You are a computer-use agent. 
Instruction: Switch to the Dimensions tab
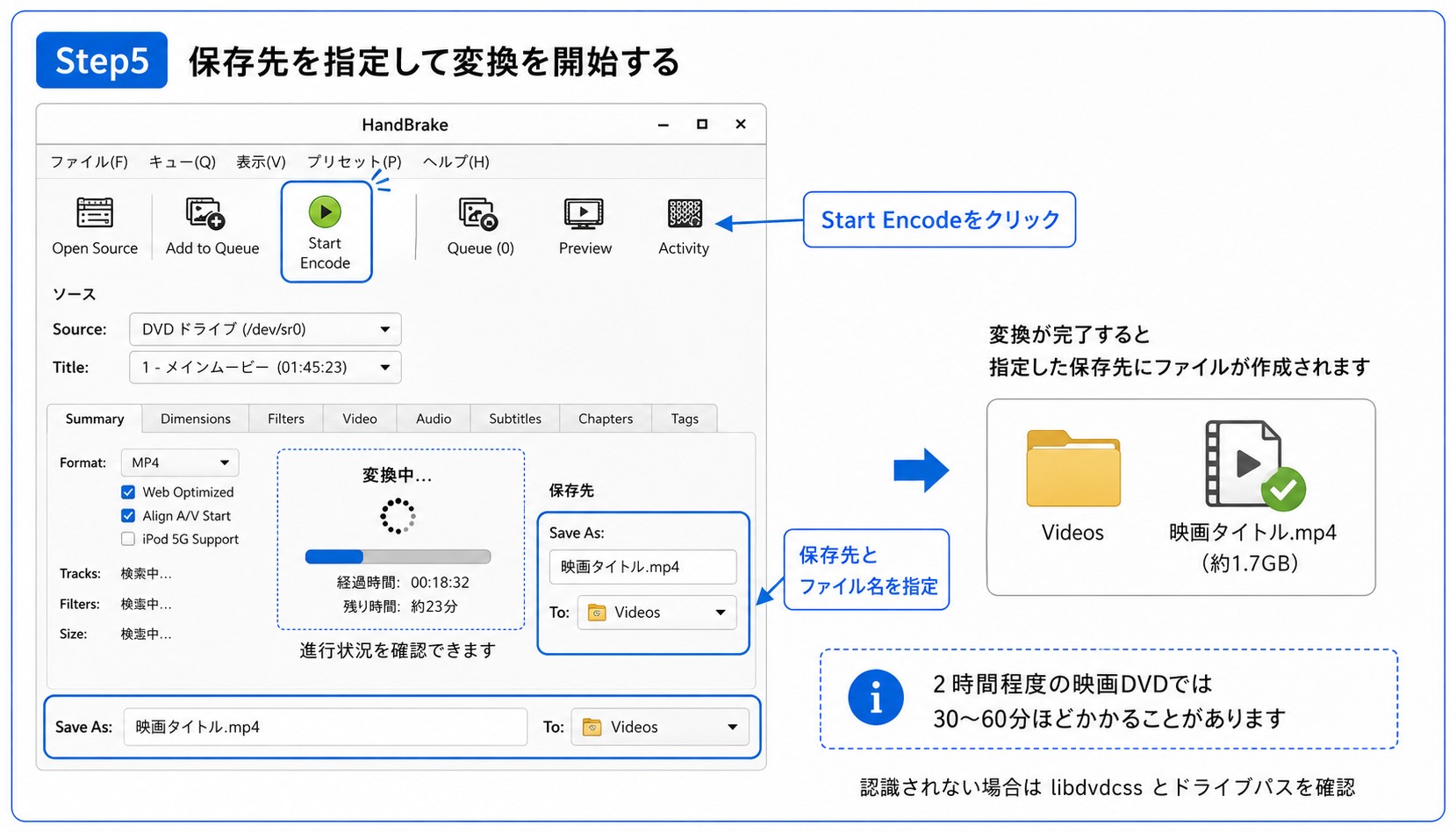[x=196, y=419]
